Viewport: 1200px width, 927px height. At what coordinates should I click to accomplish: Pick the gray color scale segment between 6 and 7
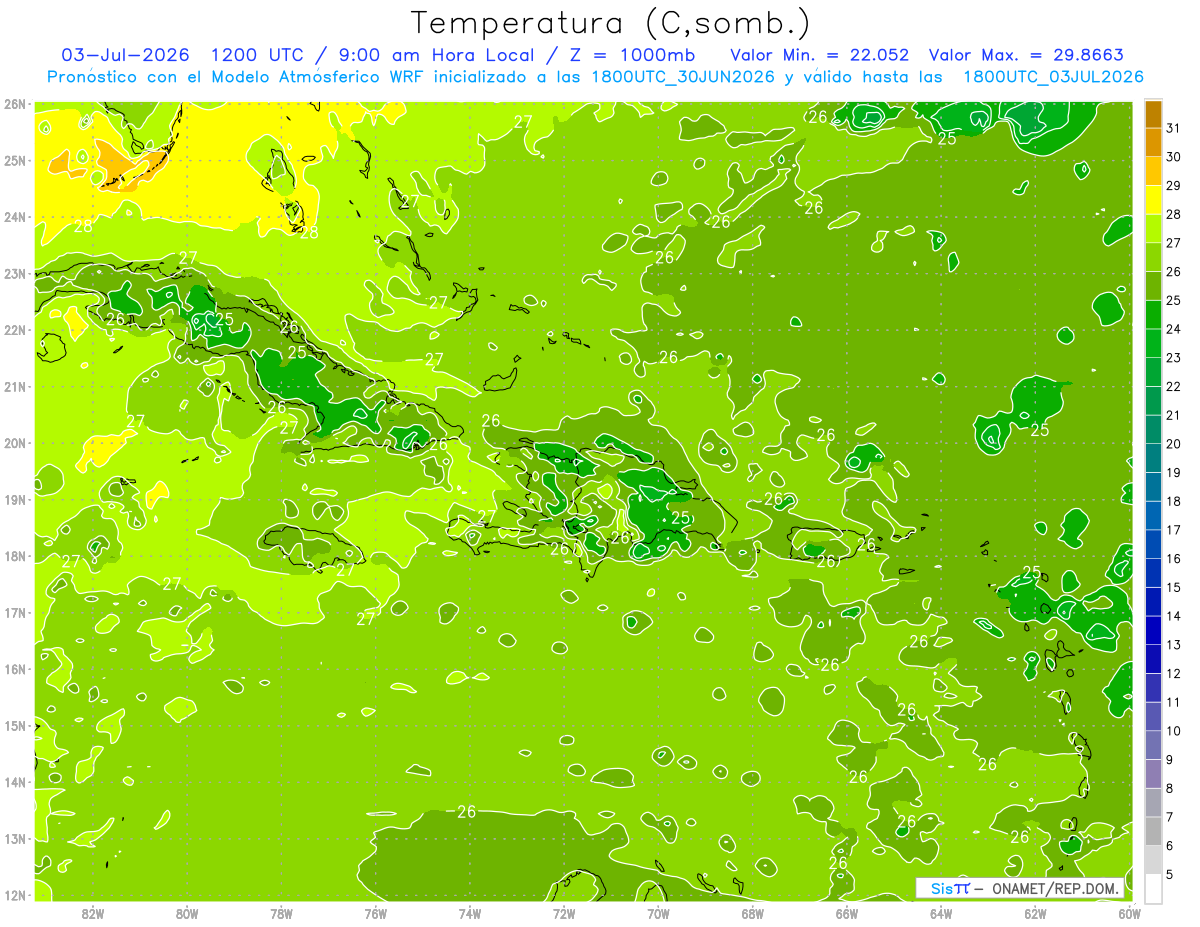(x=1153, y=831)
